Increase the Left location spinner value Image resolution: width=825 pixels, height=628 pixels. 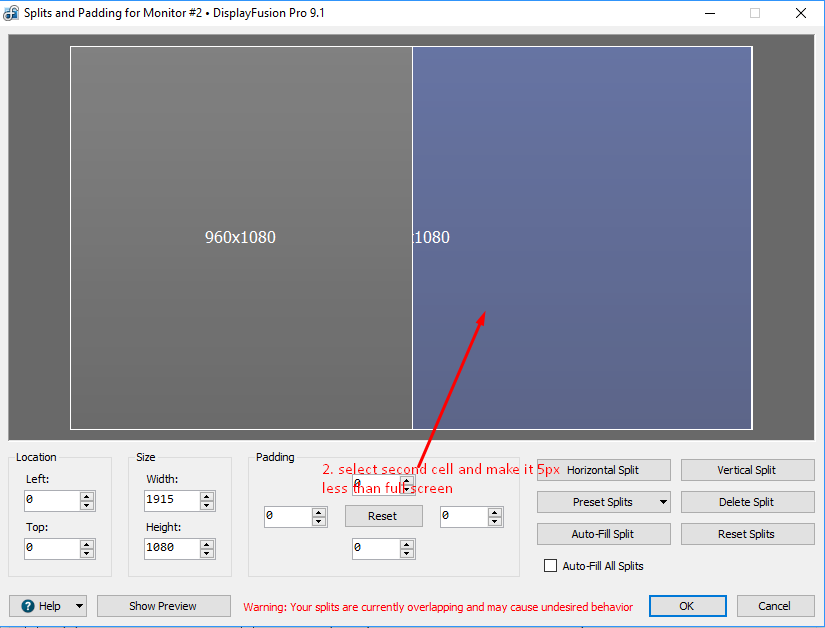[x=87, y=495]
